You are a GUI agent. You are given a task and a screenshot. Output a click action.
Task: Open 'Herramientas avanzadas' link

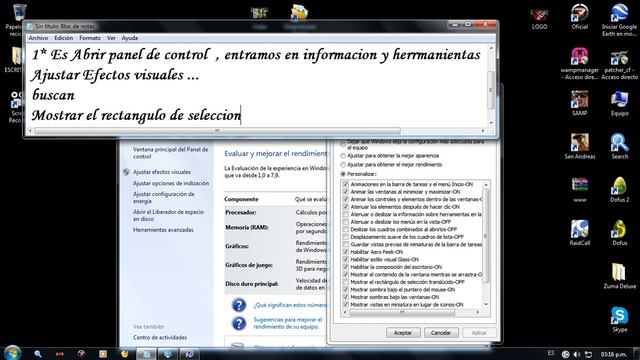[x=163, y=230]
